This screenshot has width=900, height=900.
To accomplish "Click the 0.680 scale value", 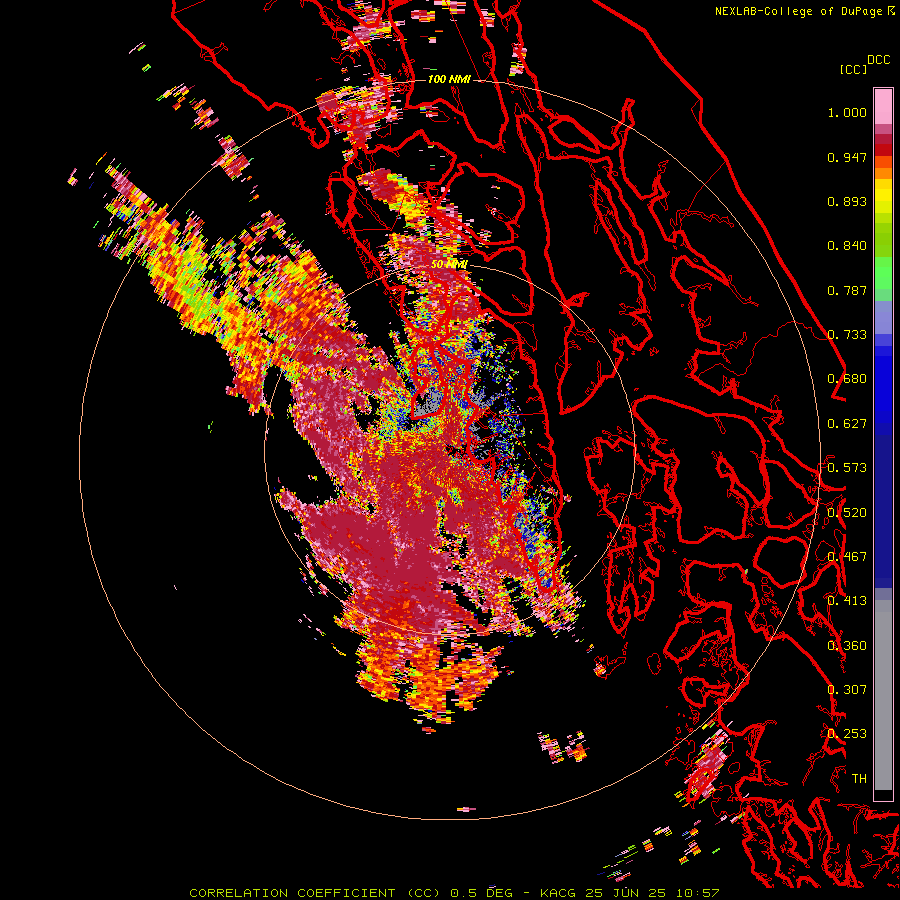I will pos(847,379).
